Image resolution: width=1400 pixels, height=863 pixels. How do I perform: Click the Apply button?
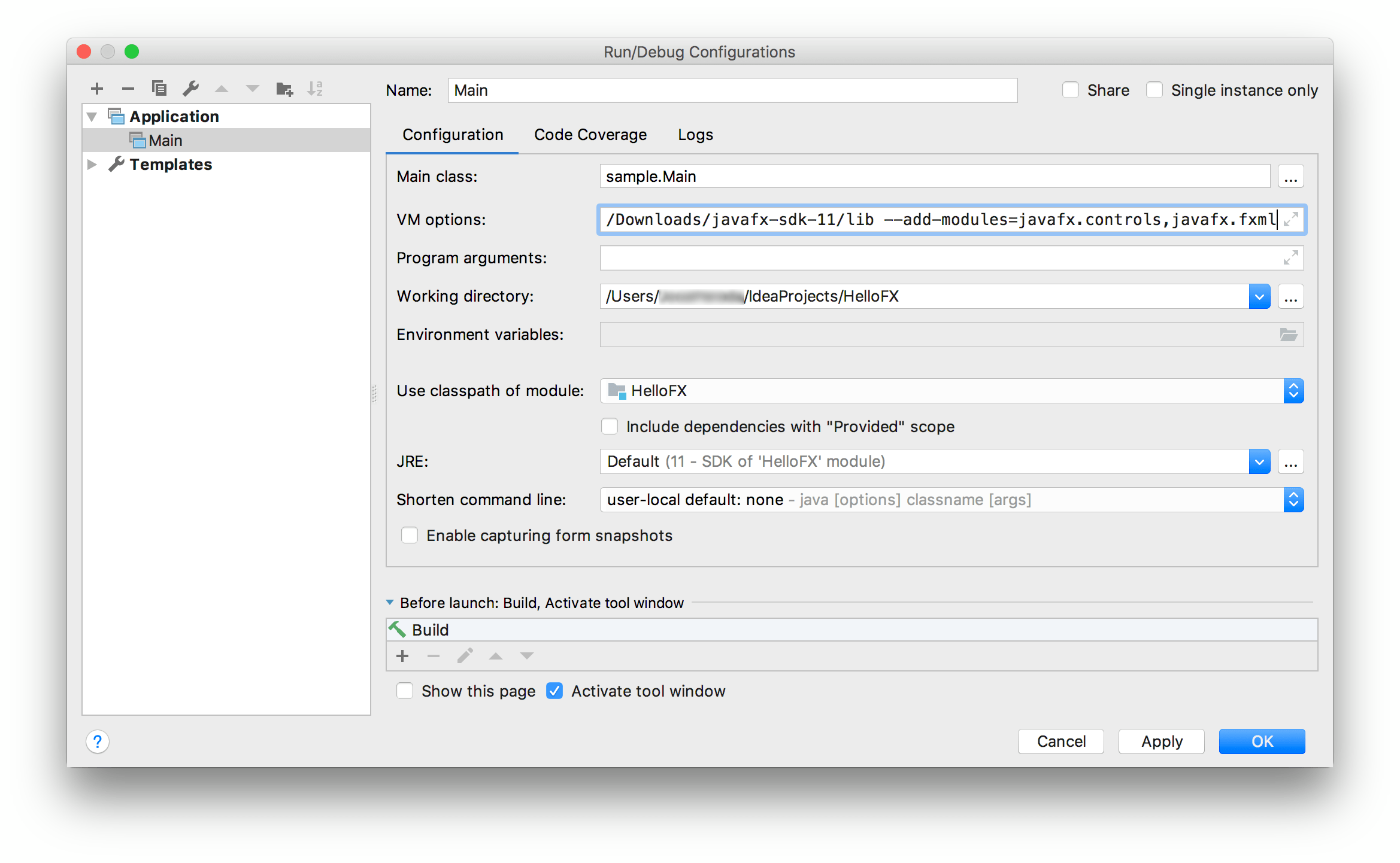(1160, 742)
